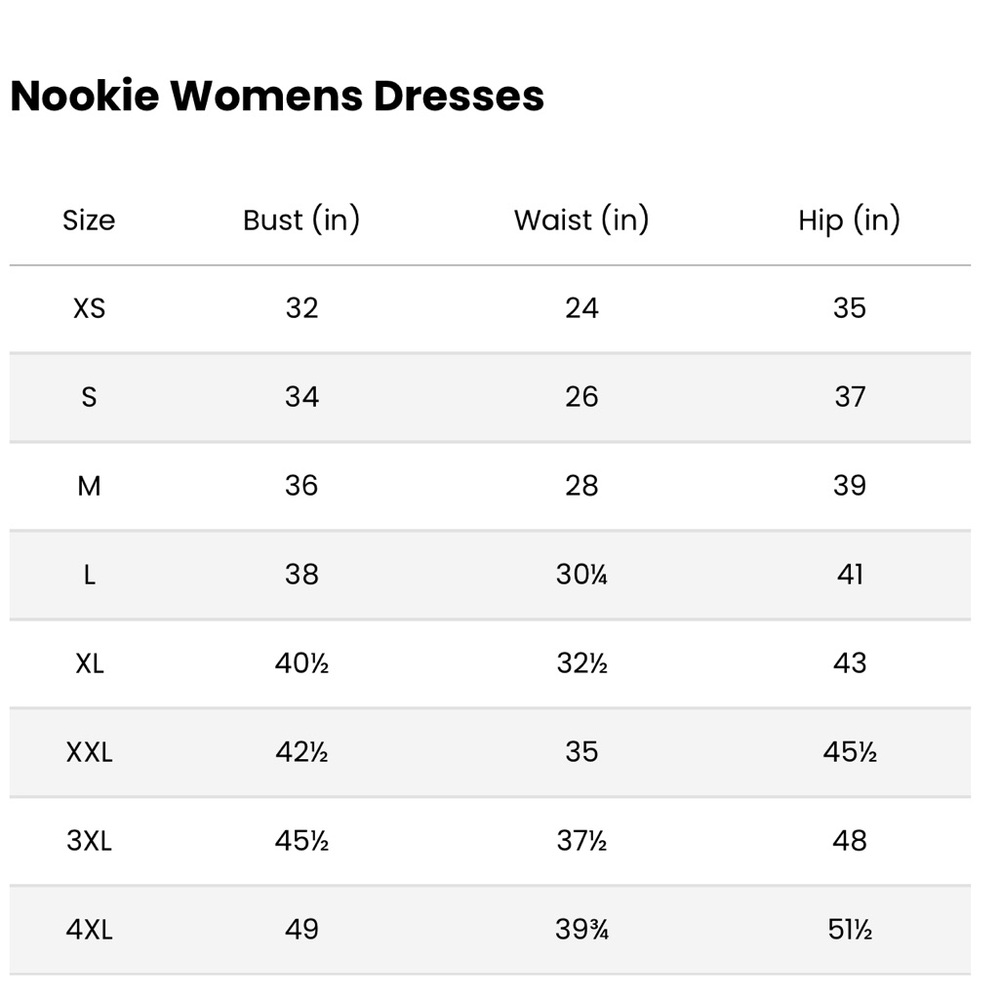Click the L size row label
Screen dimensions: 1000x1000
89,575
